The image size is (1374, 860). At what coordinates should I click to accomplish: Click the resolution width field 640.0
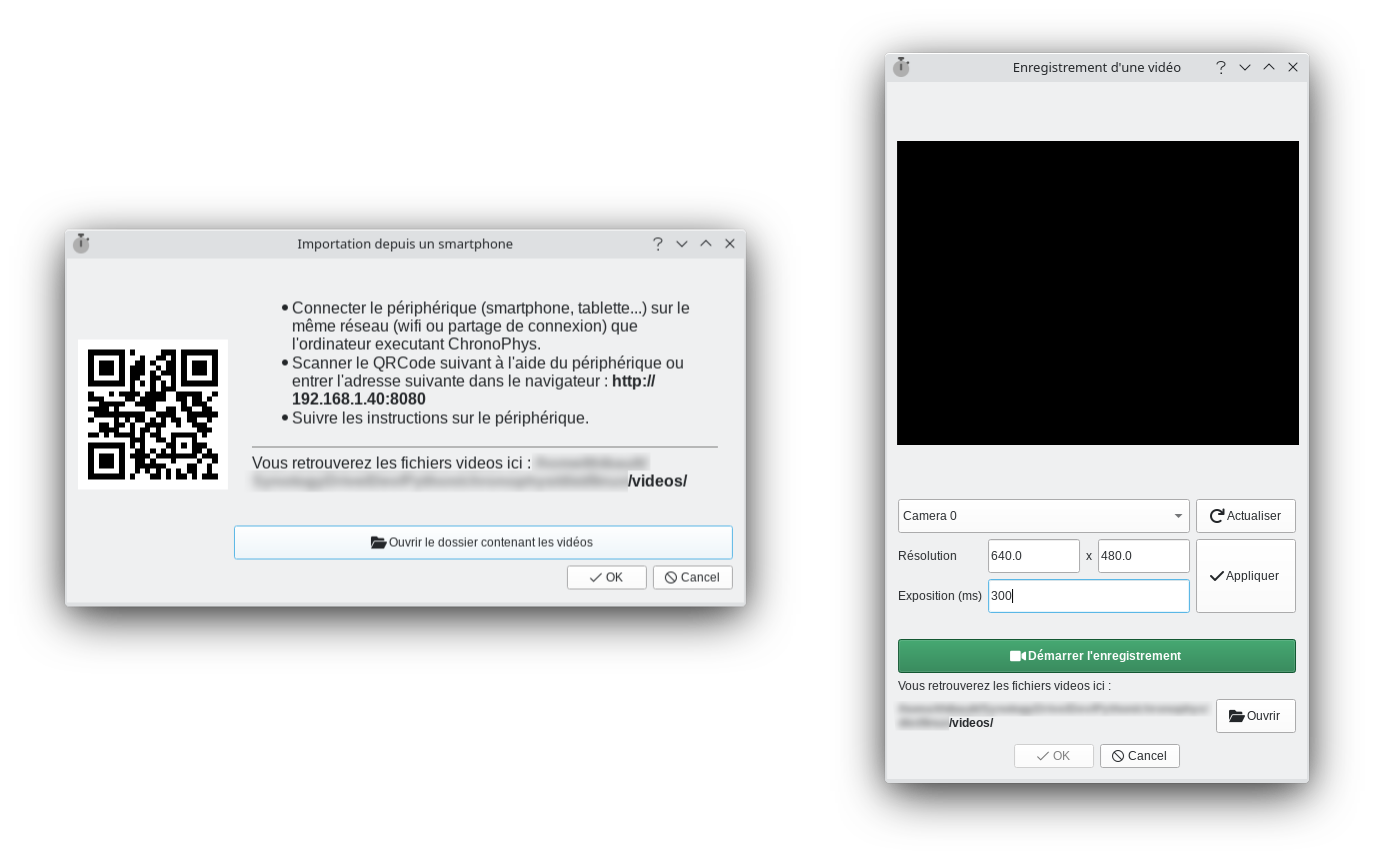pyautogui.click(x=1033, y=556)
